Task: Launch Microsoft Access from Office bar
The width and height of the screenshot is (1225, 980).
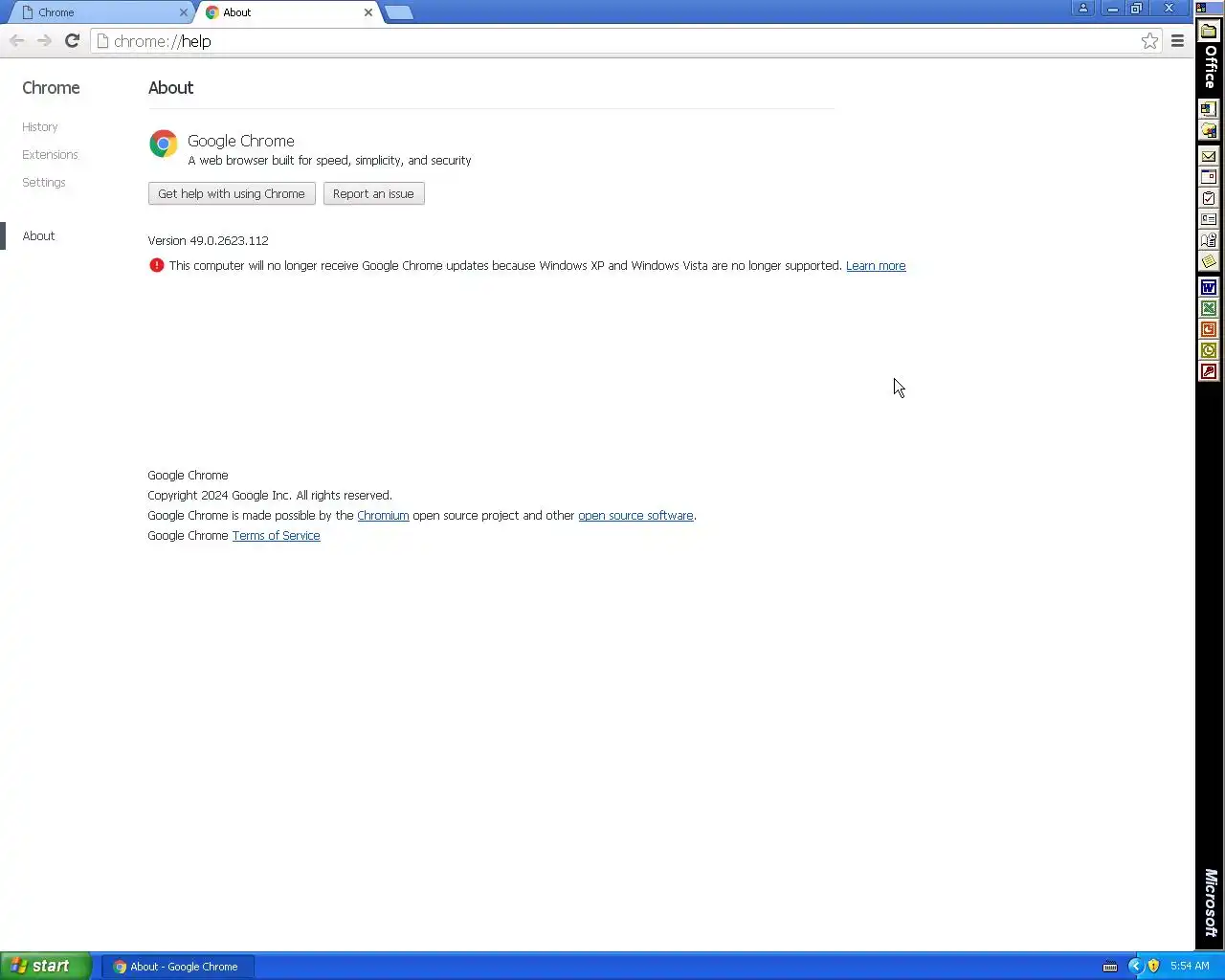Action: pyautogui.click(x=1209, y=371)
